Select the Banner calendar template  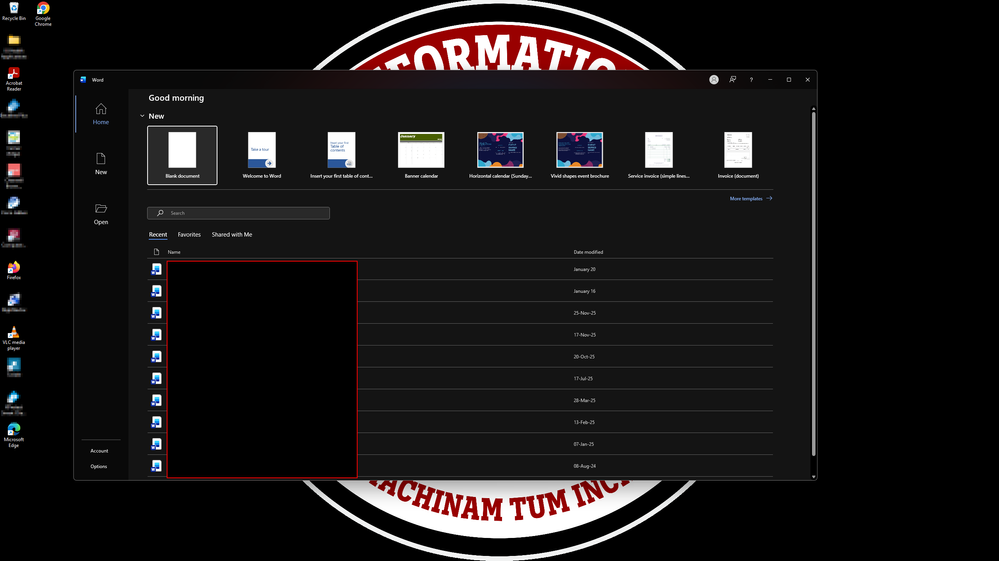(421, 155)
